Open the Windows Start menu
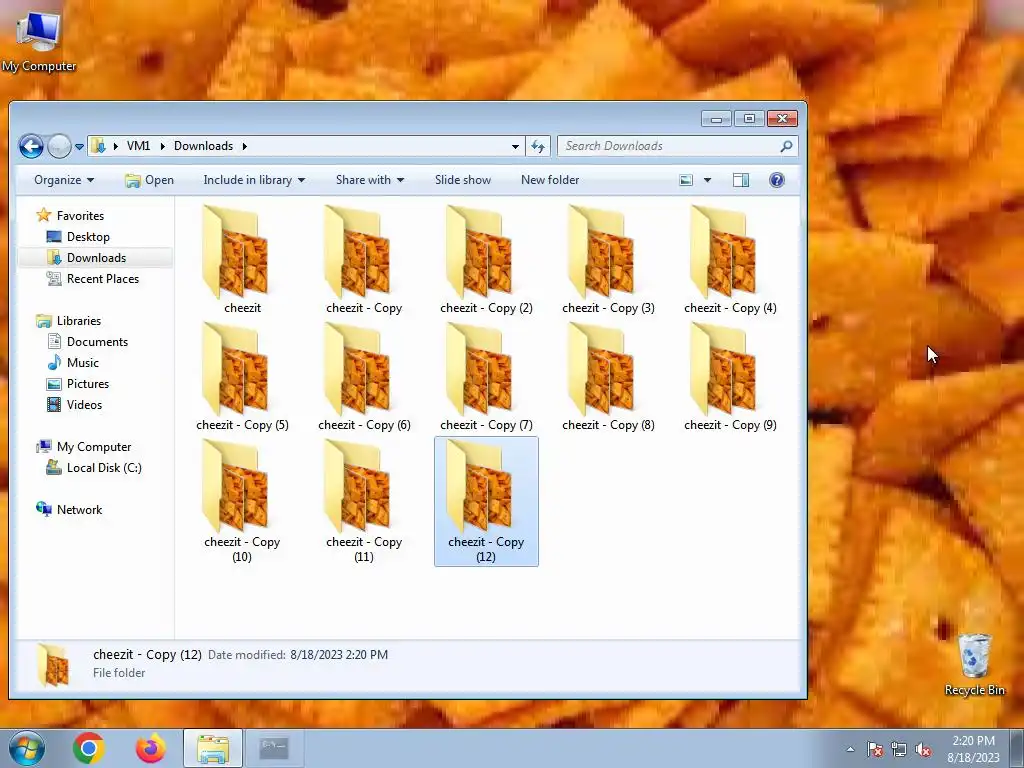The height and width of the screenshot is (768, 1024). [x=26, y=748]
